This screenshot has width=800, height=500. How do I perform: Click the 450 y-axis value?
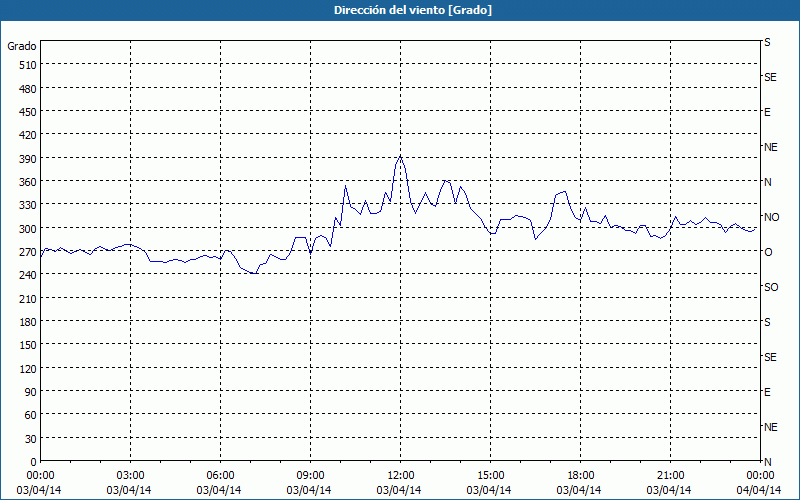[x=28, y=112]
